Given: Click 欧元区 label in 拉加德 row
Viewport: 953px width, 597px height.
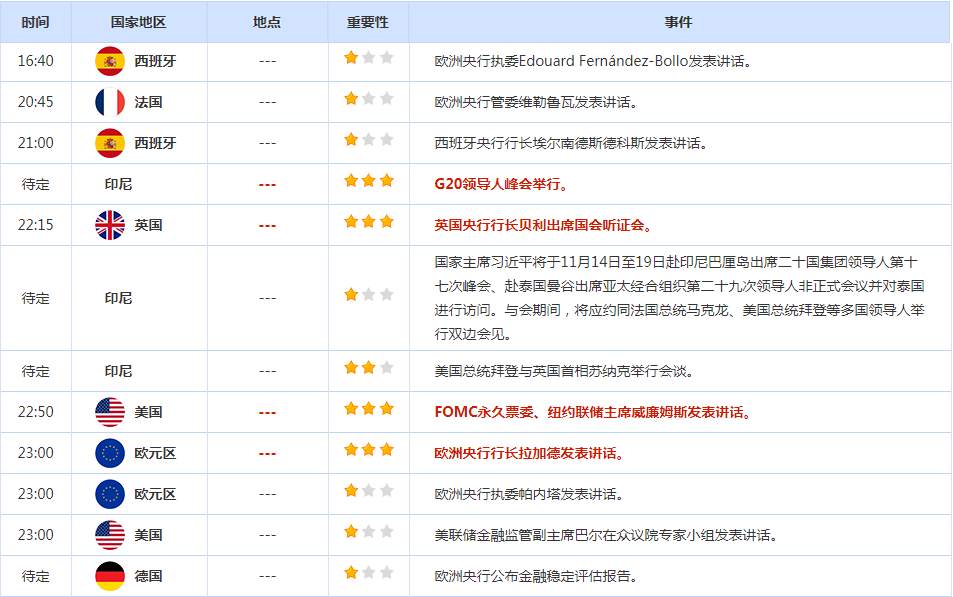Looking at the screenshot, I should pyautogui.click(x=155, y=454).
